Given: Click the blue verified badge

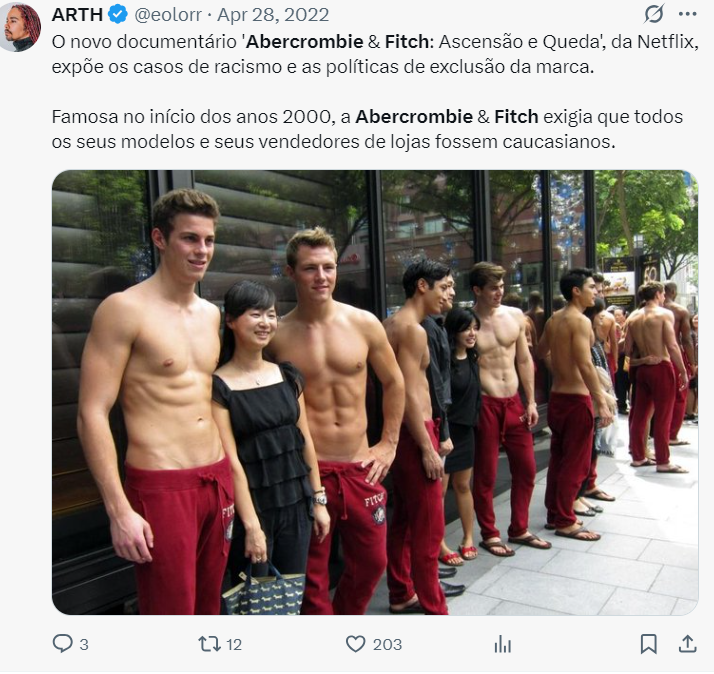Looking at the screenshot, I should (118, 15).
